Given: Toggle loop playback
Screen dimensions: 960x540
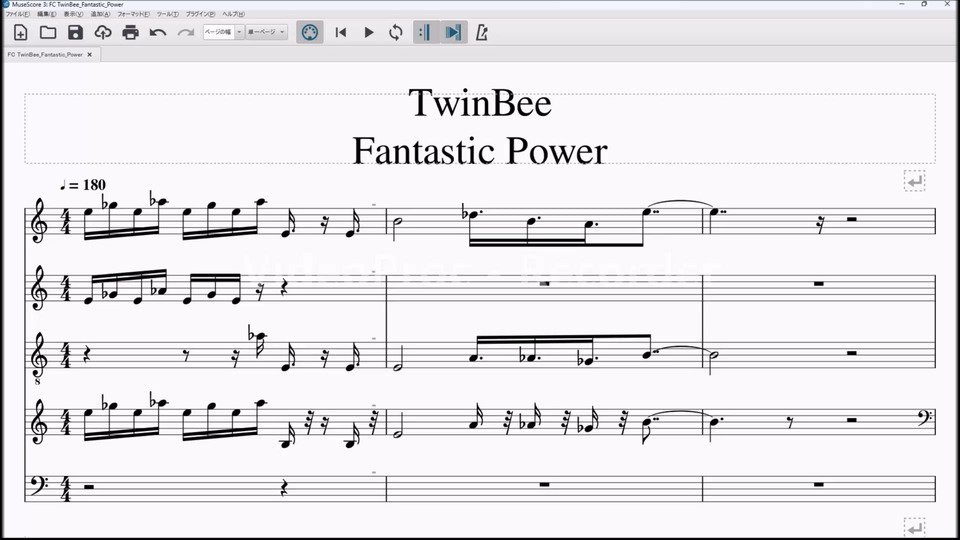Looking at the screenshot, I should pos(396,32).
